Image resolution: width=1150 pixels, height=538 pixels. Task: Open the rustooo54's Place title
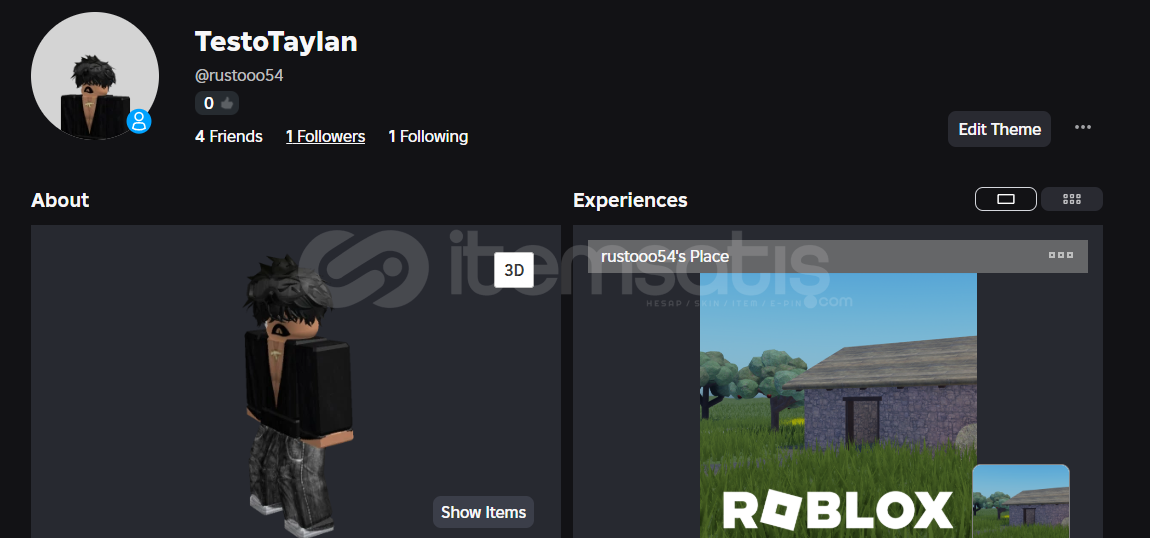665,257
